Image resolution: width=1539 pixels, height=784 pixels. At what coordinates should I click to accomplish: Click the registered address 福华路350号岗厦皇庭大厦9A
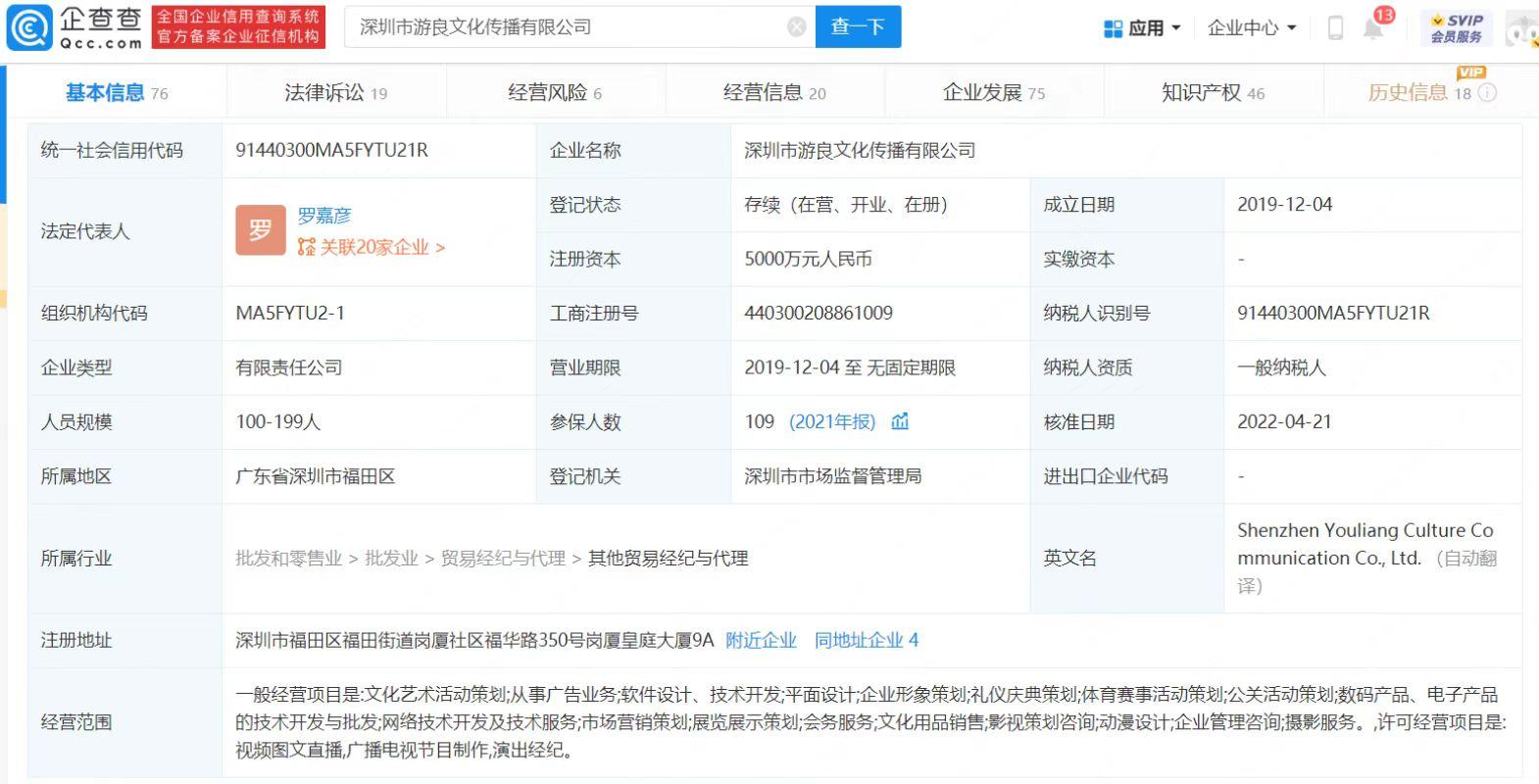pos(474,641)
